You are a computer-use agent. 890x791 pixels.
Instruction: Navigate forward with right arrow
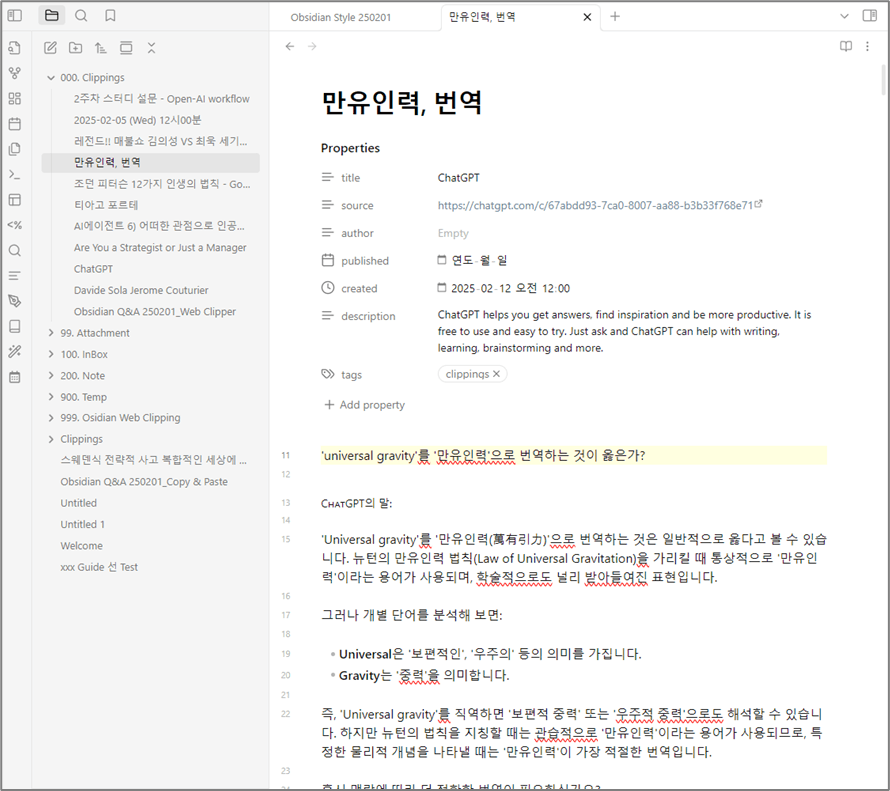pyautogui.click(x=312, y=46)
